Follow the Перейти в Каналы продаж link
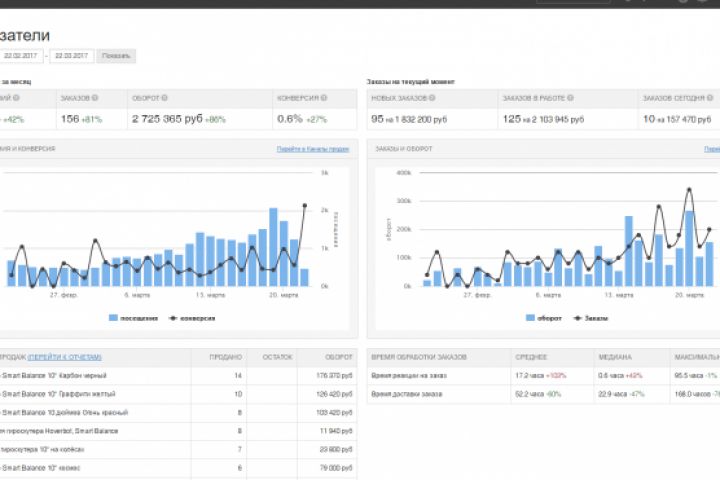 [313, 149]
